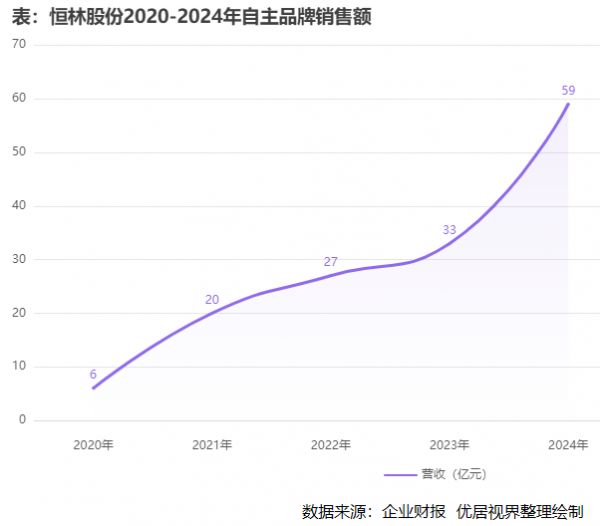Viewport: 600px width, 526px height.
Task: Click the y-axis value 30
Action: point(19,259)
